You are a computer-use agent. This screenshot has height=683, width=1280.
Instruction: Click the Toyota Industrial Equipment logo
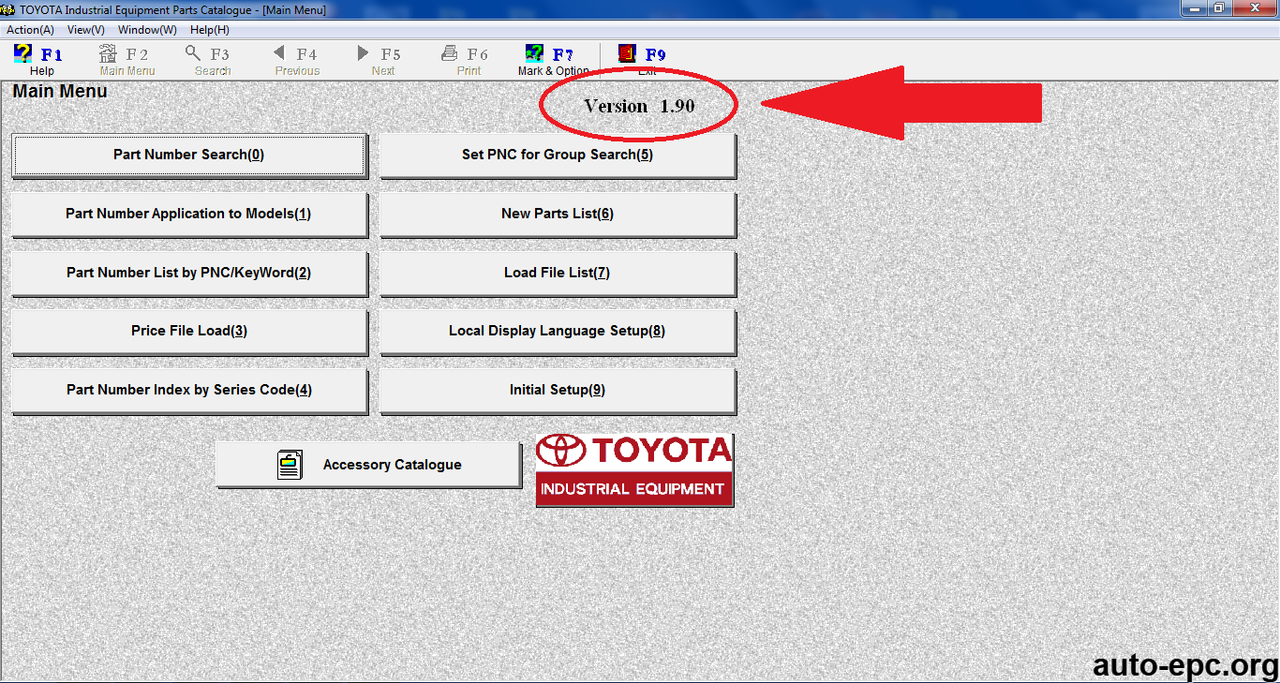[634, 470]
